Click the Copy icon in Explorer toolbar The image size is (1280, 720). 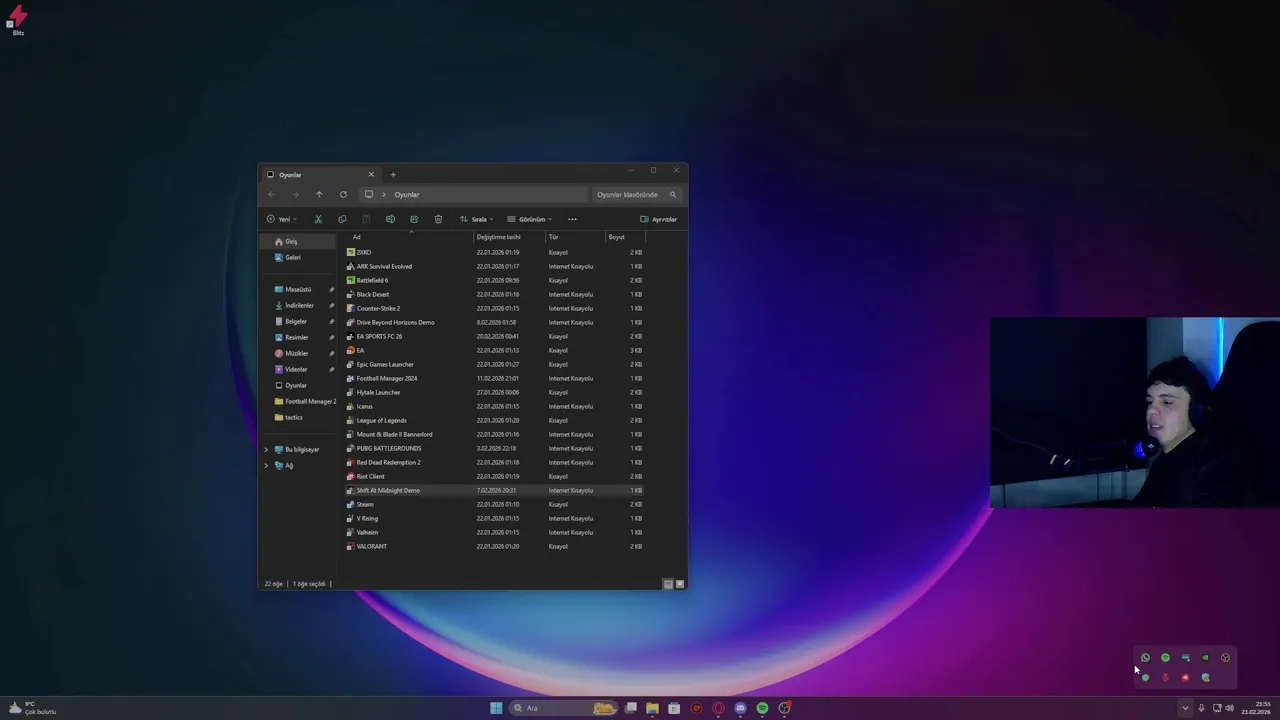click(342, 219)
